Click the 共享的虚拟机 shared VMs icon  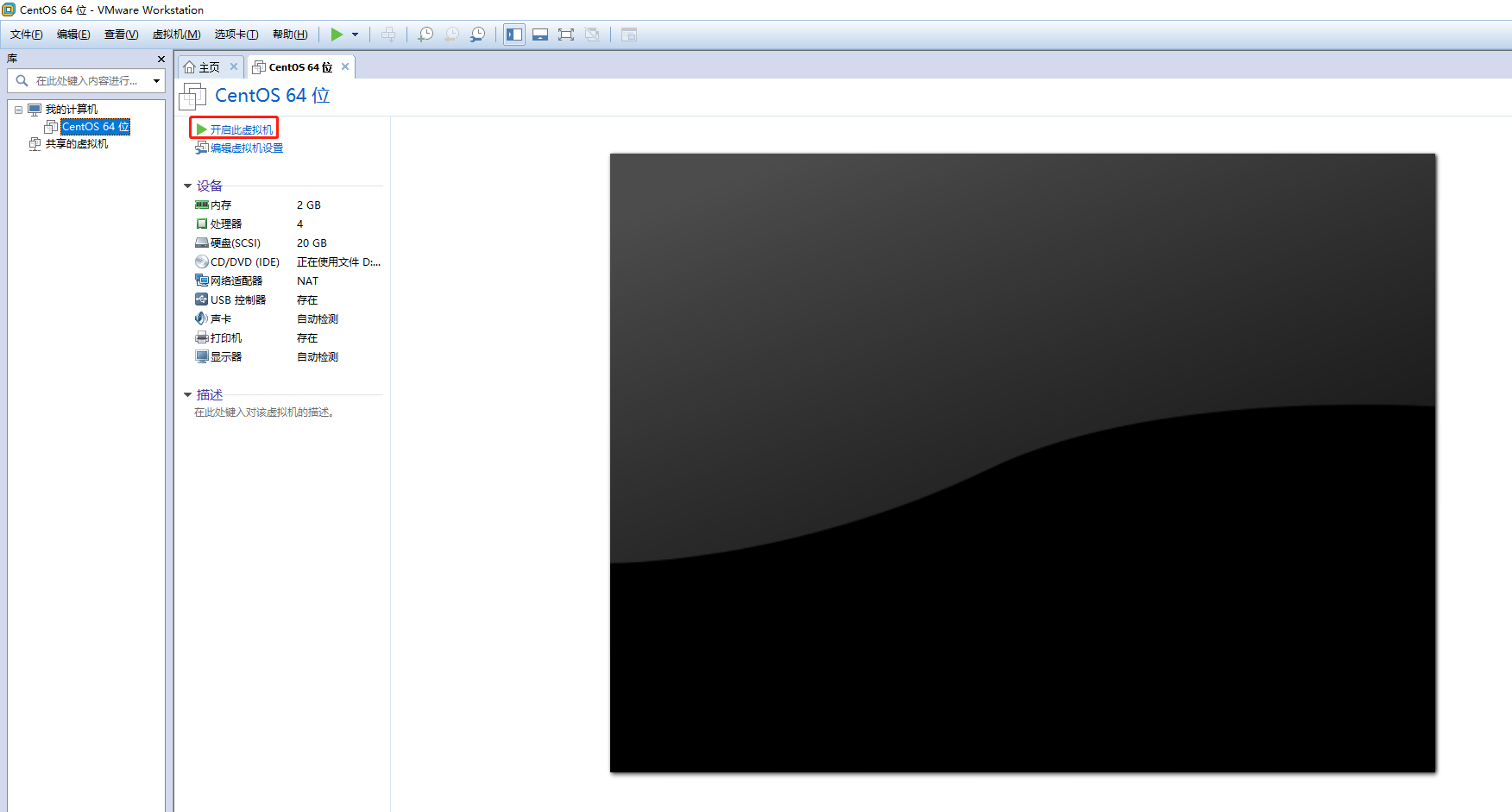(x=35, y=144)
